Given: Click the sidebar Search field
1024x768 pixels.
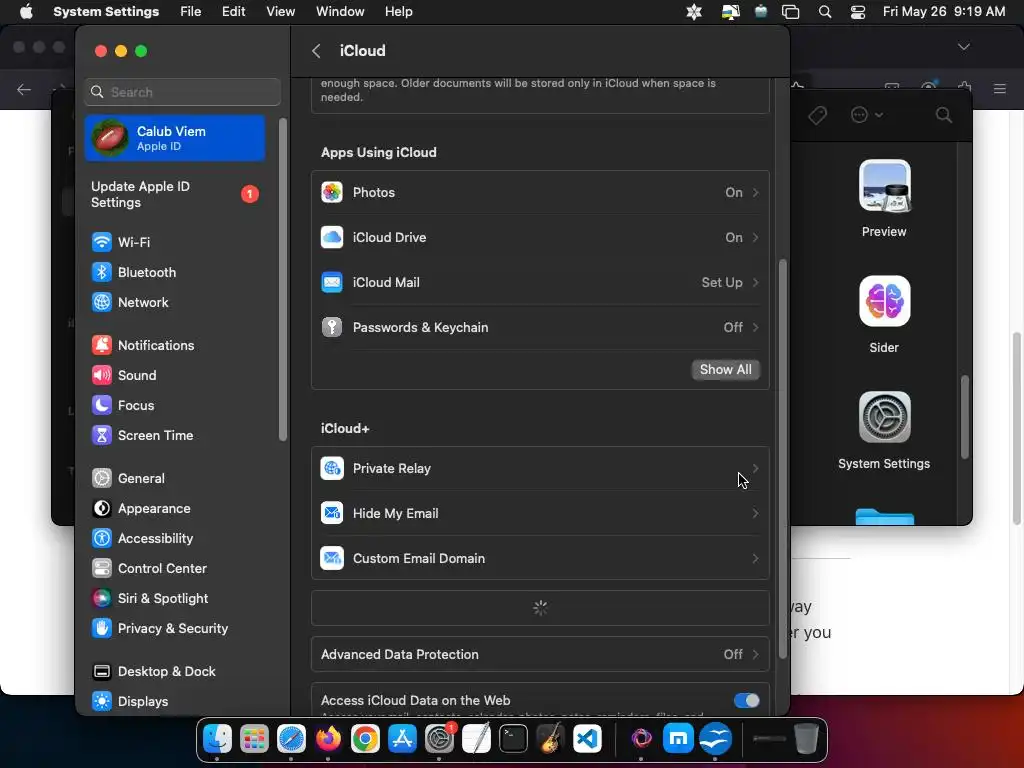Looking at the screenshot, I should [x=183, y=92].
